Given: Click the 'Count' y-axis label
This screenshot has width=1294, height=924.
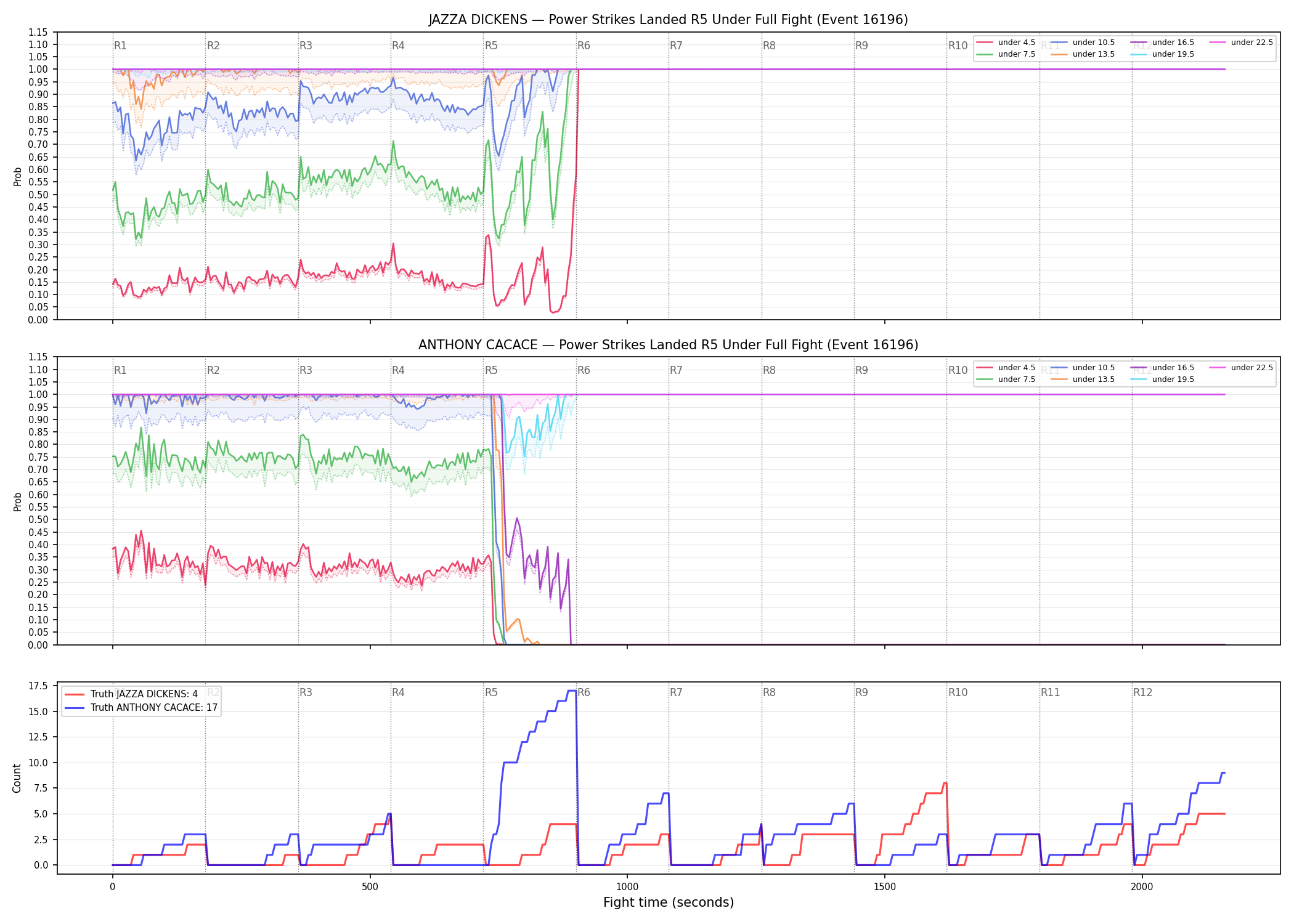Looking at the screenshot, I should (17, 778).
